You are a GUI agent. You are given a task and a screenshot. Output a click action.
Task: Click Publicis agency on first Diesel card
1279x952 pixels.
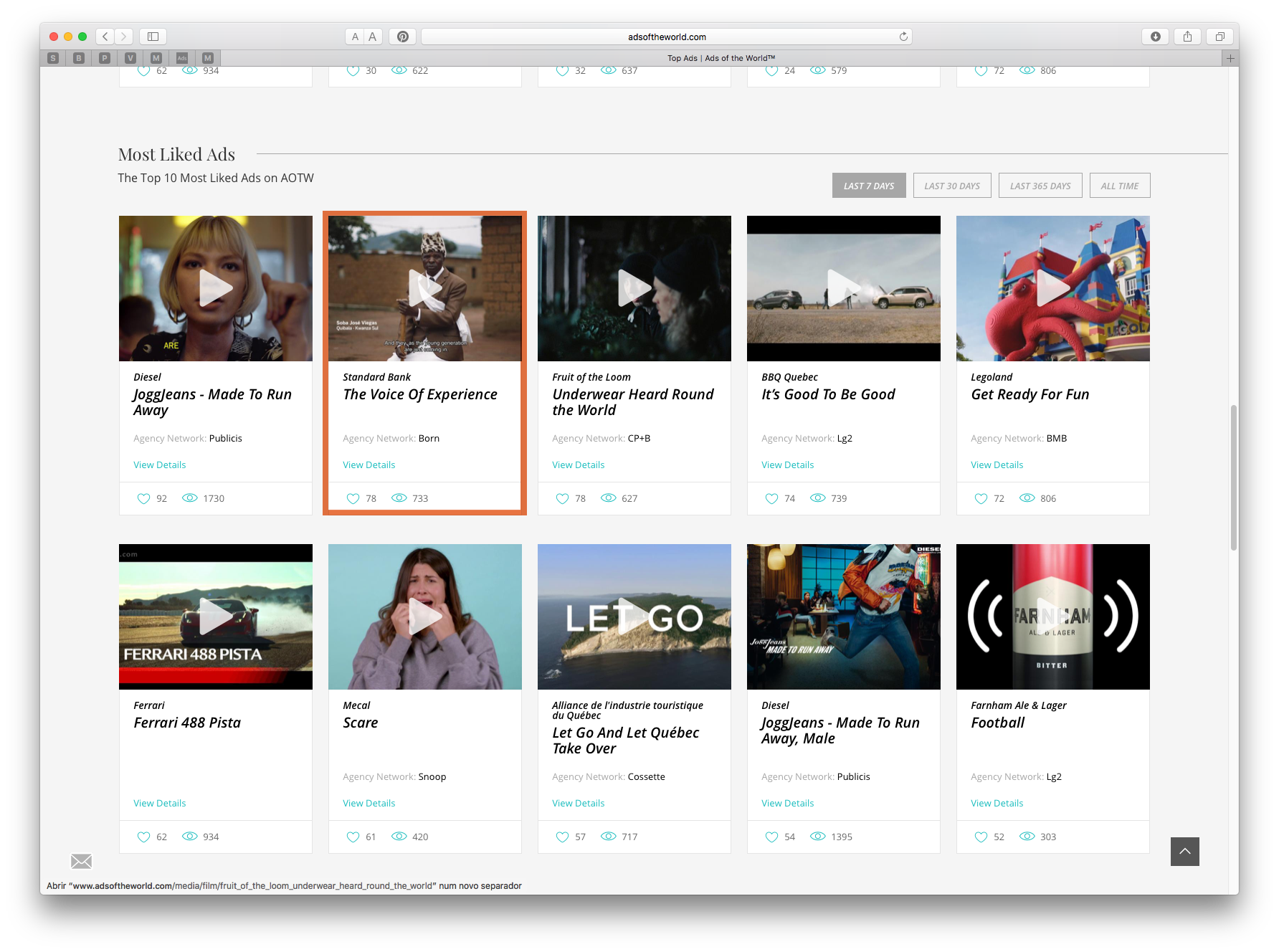[226, 438]
